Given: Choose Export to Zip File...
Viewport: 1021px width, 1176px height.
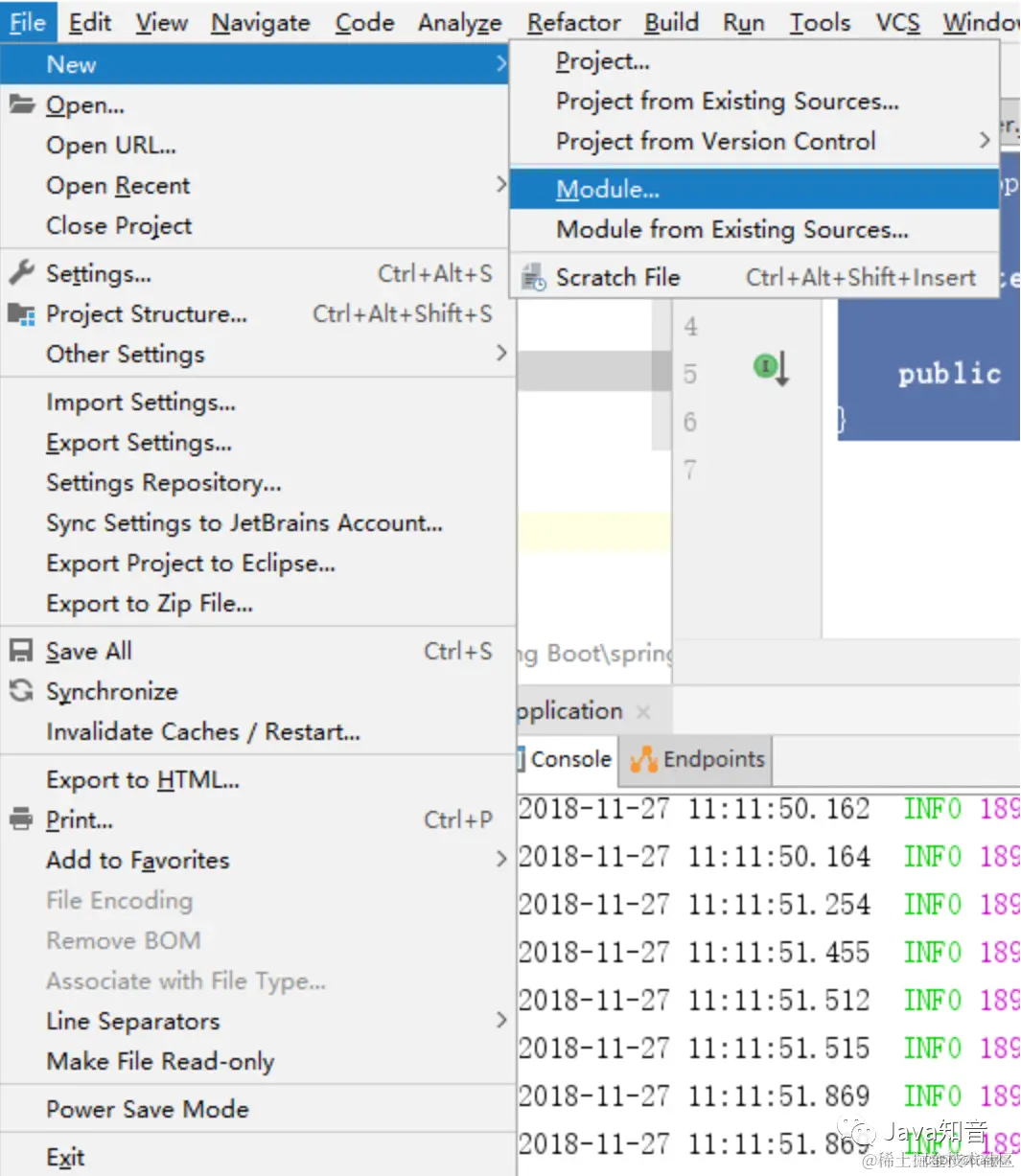Looking at the screenshot, I should tap(257, 603).
